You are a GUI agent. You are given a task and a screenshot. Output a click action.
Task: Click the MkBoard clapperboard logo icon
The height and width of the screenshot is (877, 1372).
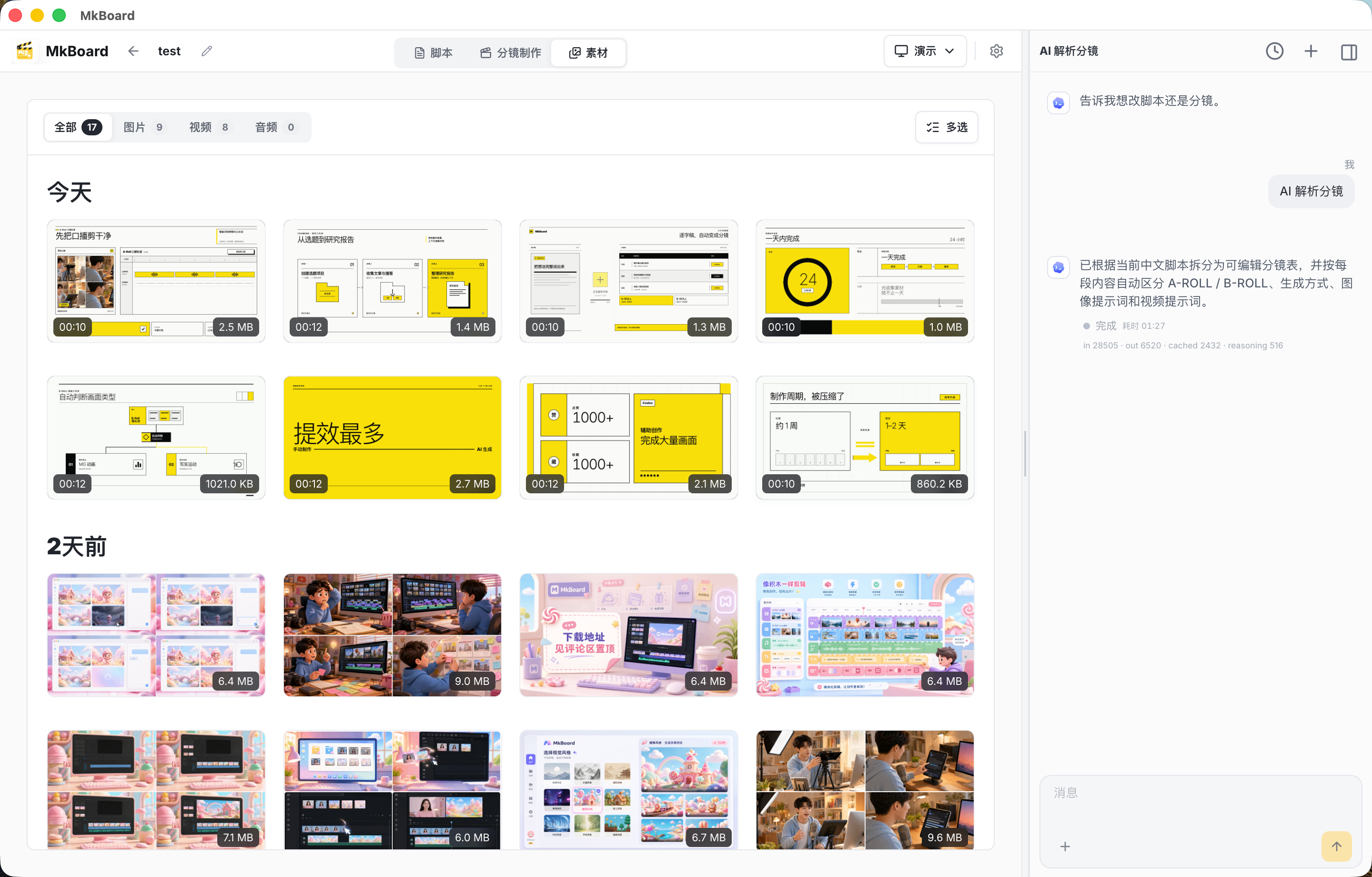[x=24, y=51]
